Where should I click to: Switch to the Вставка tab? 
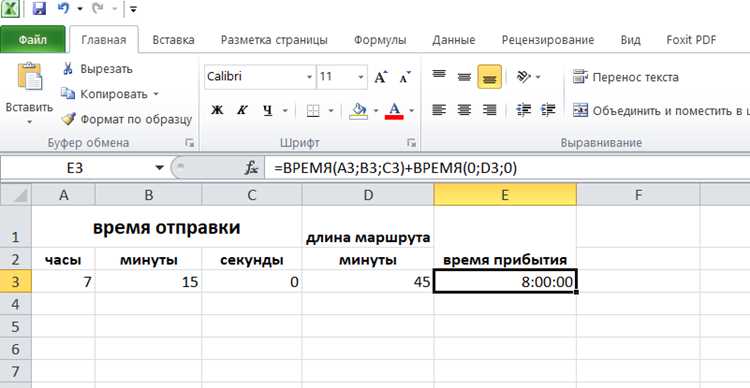coord(173,40)
